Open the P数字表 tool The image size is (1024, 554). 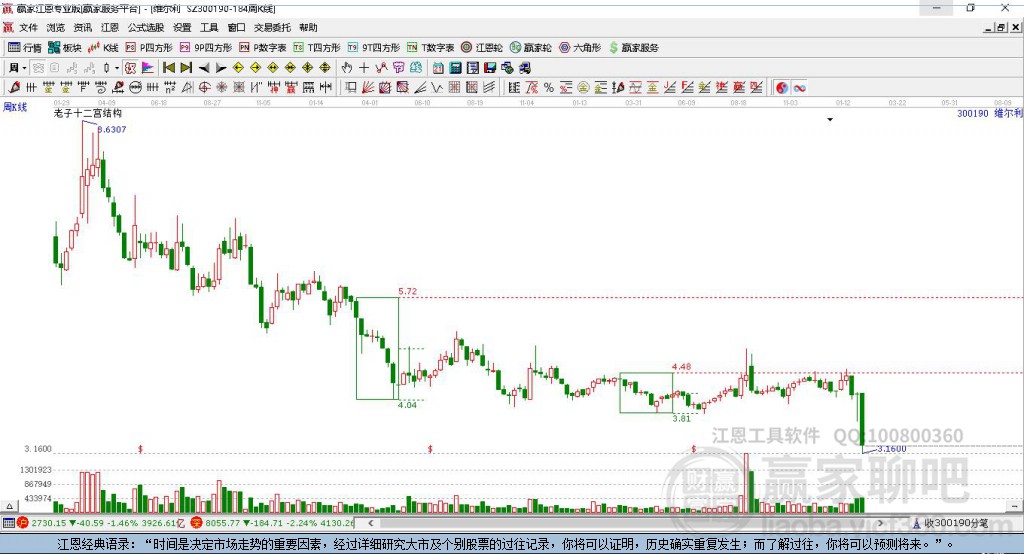[x=263, y=48]
